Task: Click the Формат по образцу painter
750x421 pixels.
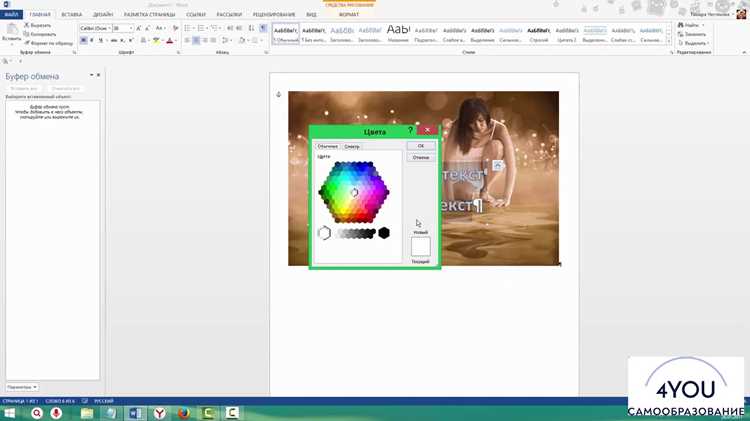Action: point(49,43)
